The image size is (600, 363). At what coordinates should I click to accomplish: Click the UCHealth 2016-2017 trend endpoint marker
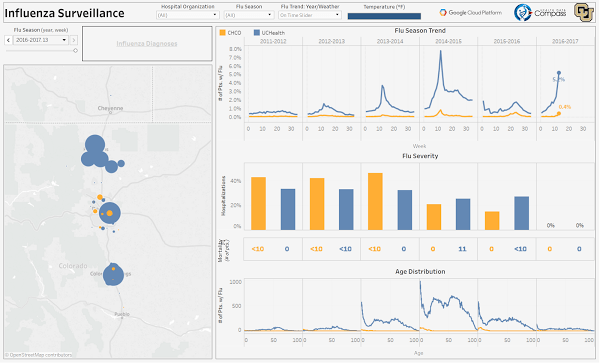pos(559,73)
